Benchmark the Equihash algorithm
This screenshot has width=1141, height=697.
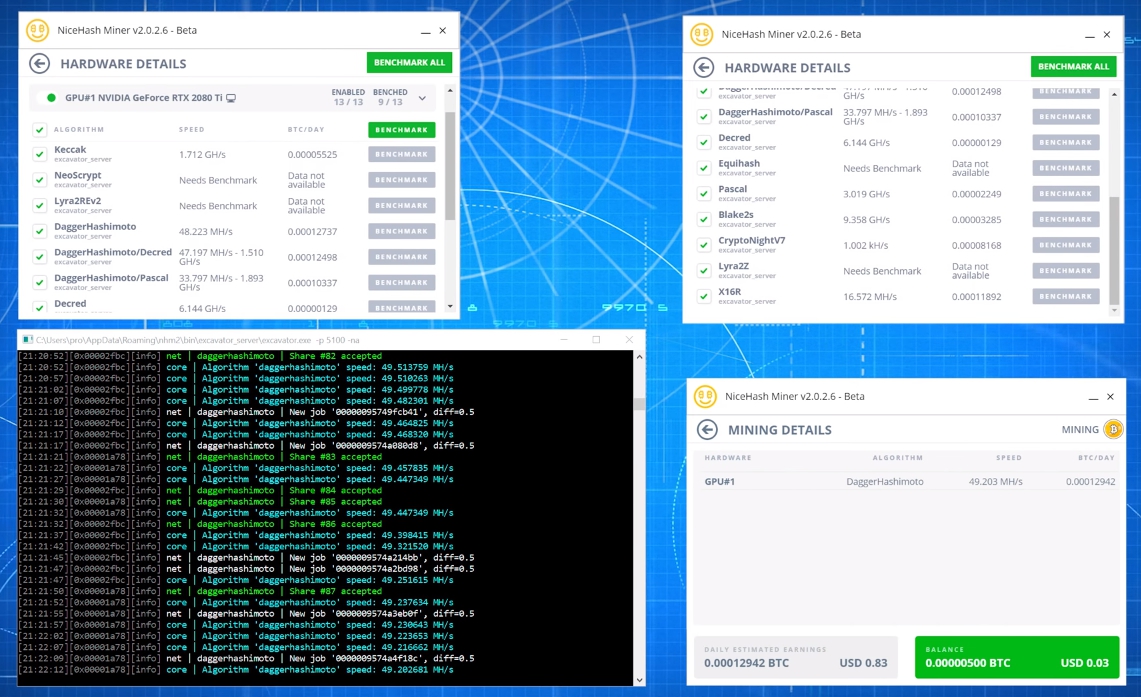click(x=1066, y=168)
